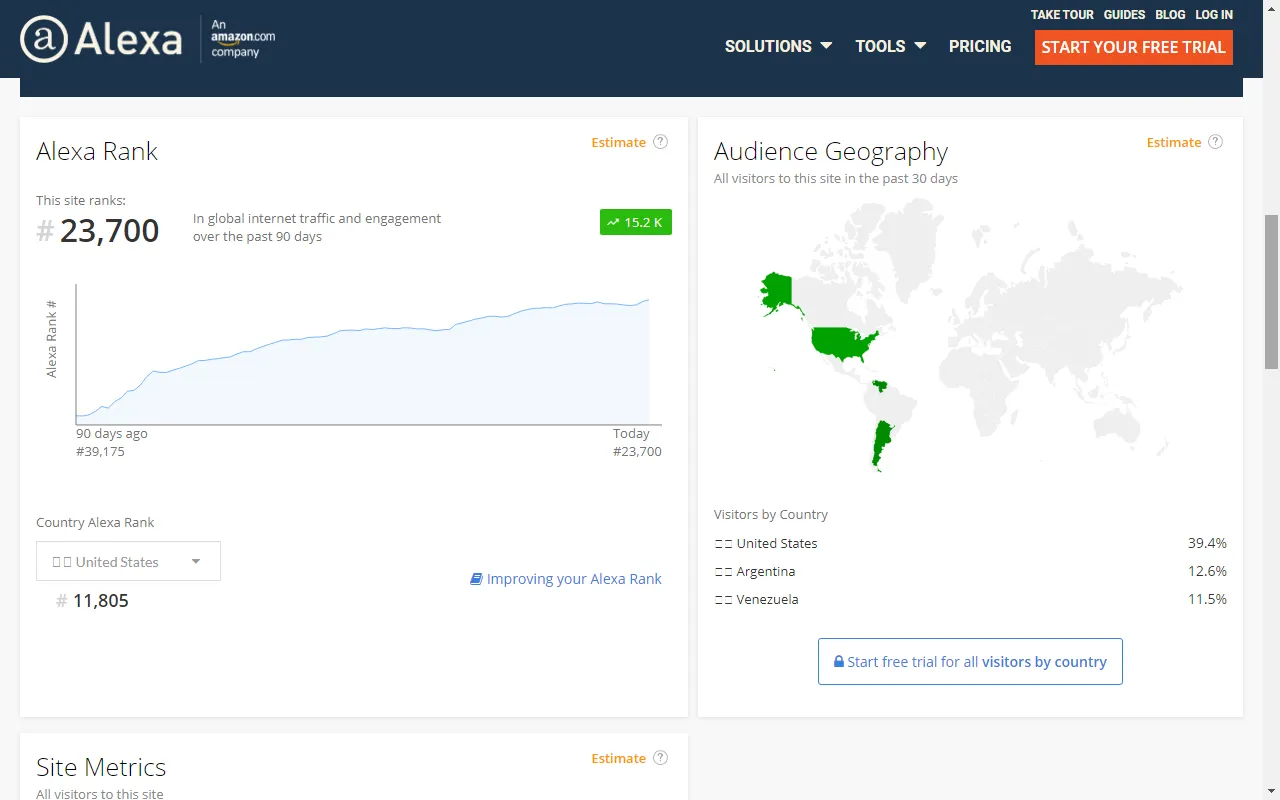Click the United States on the world map
Image resolution: width=1280 pixels, height=800 pixels.
point(843,344)
